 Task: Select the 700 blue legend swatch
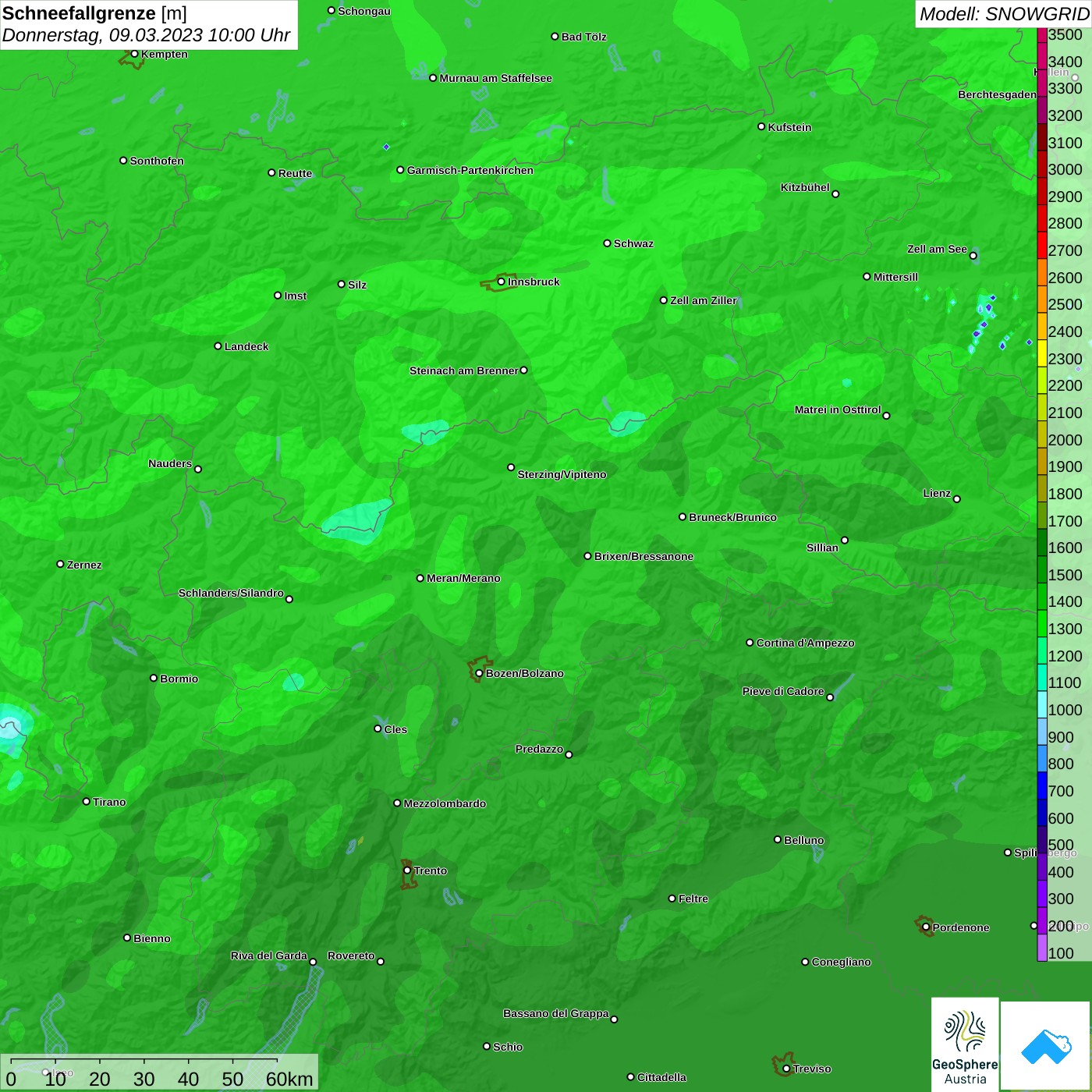click(x=1042, y=785)
